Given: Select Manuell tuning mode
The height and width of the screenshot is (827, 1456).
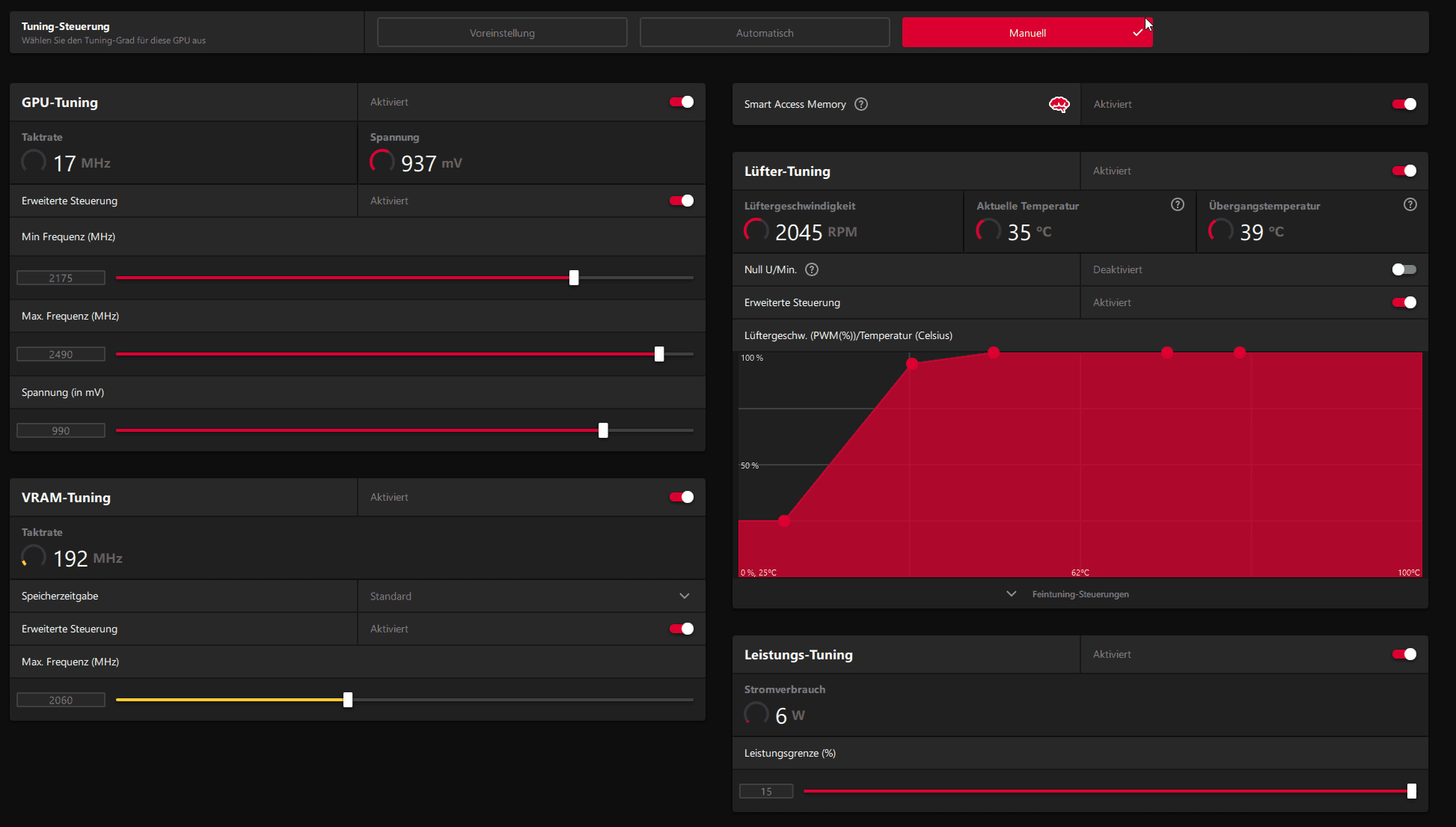Looking at the screenshot, I should 1027,33.
